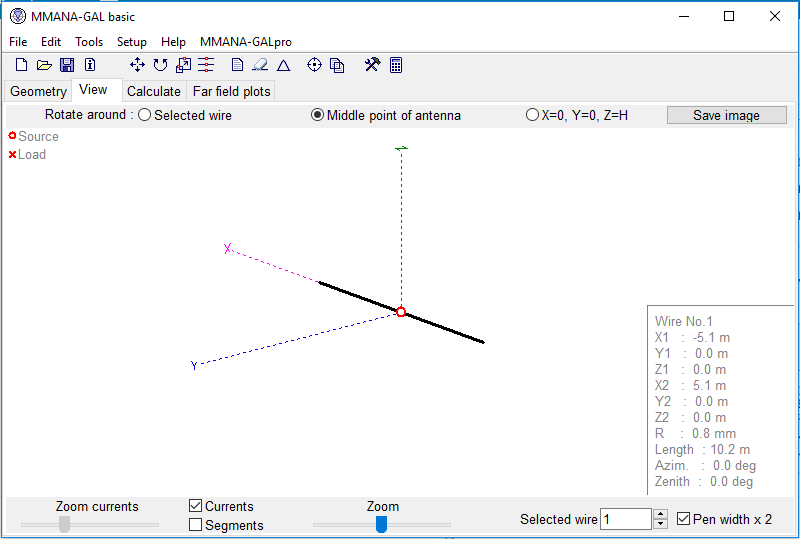Click the rotate arrow toolbar icon
The width and height of the screenshot is (800, 539).
[x=160, y=65]
